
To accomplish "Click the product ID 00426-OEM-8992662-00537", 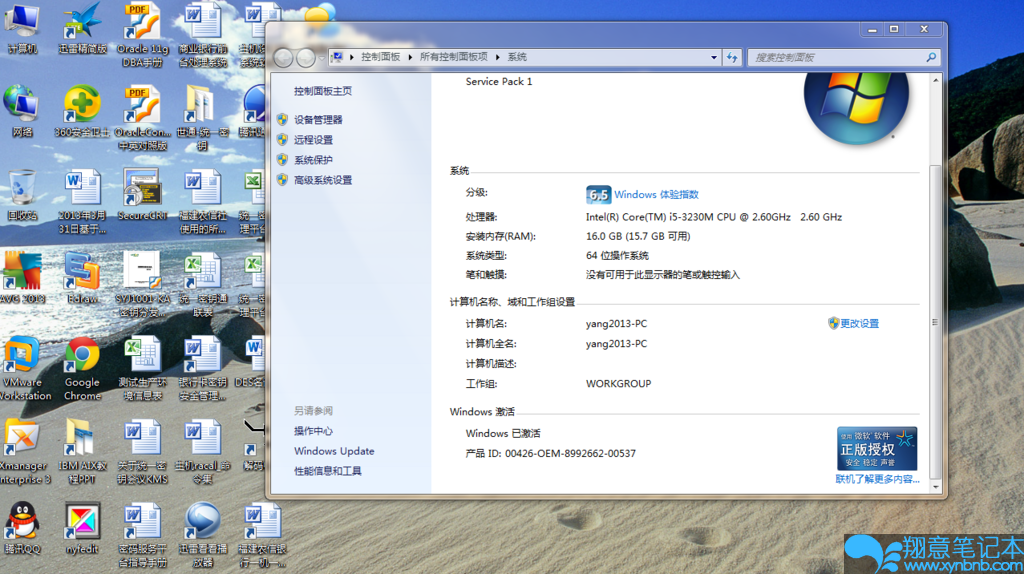I will click(x=570, y=453).
